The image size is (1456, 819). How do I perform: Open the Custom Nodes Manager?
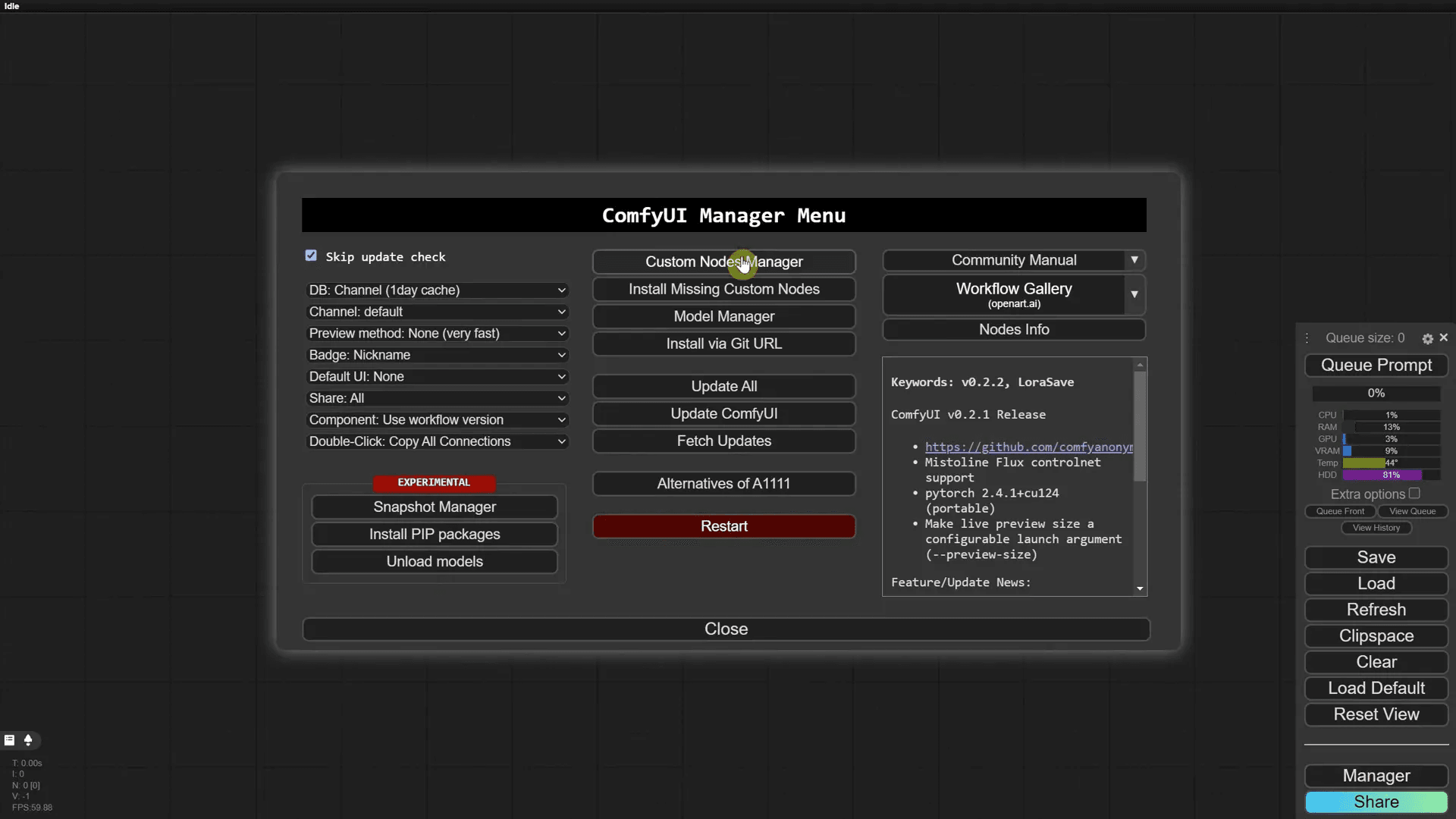pyautogui.click(x=723, y=262)
